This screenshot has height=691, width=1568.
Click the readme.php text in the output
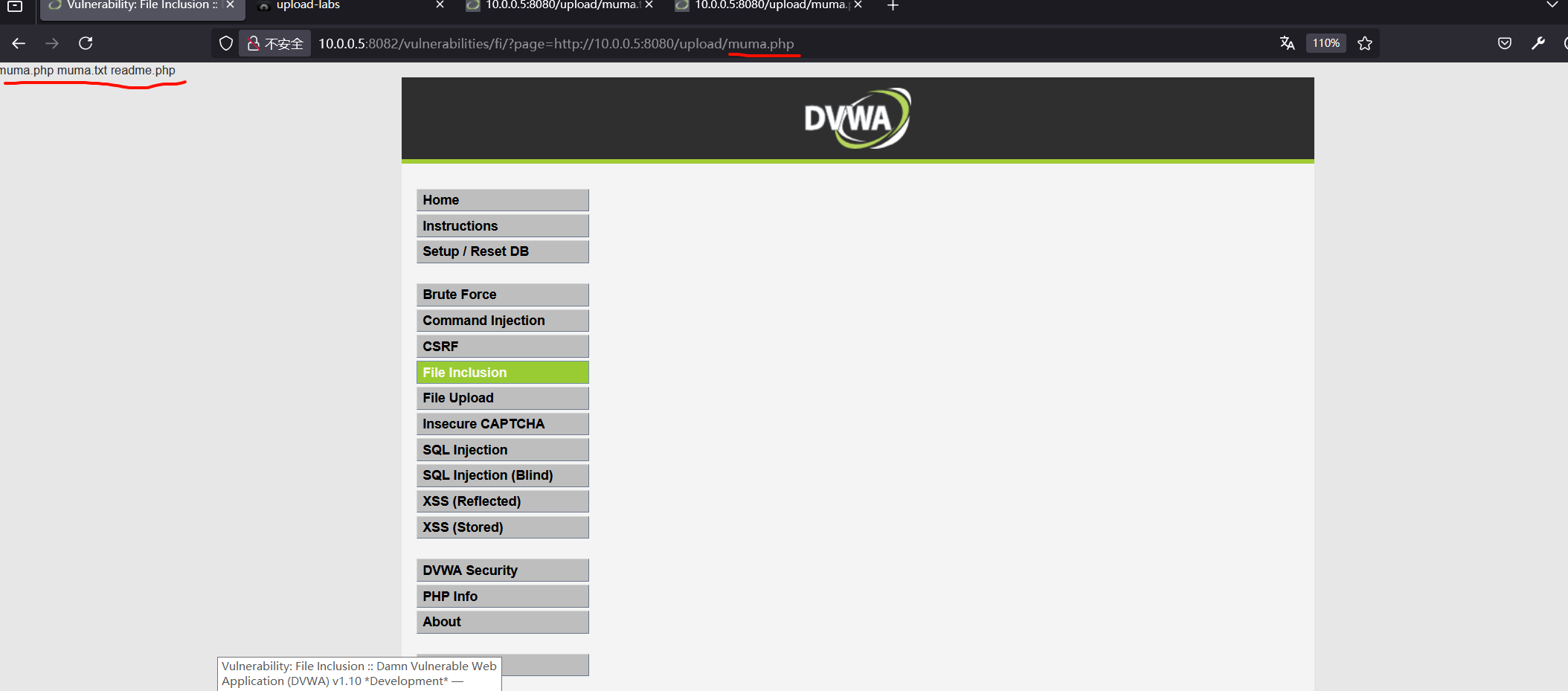pos(143,71)
